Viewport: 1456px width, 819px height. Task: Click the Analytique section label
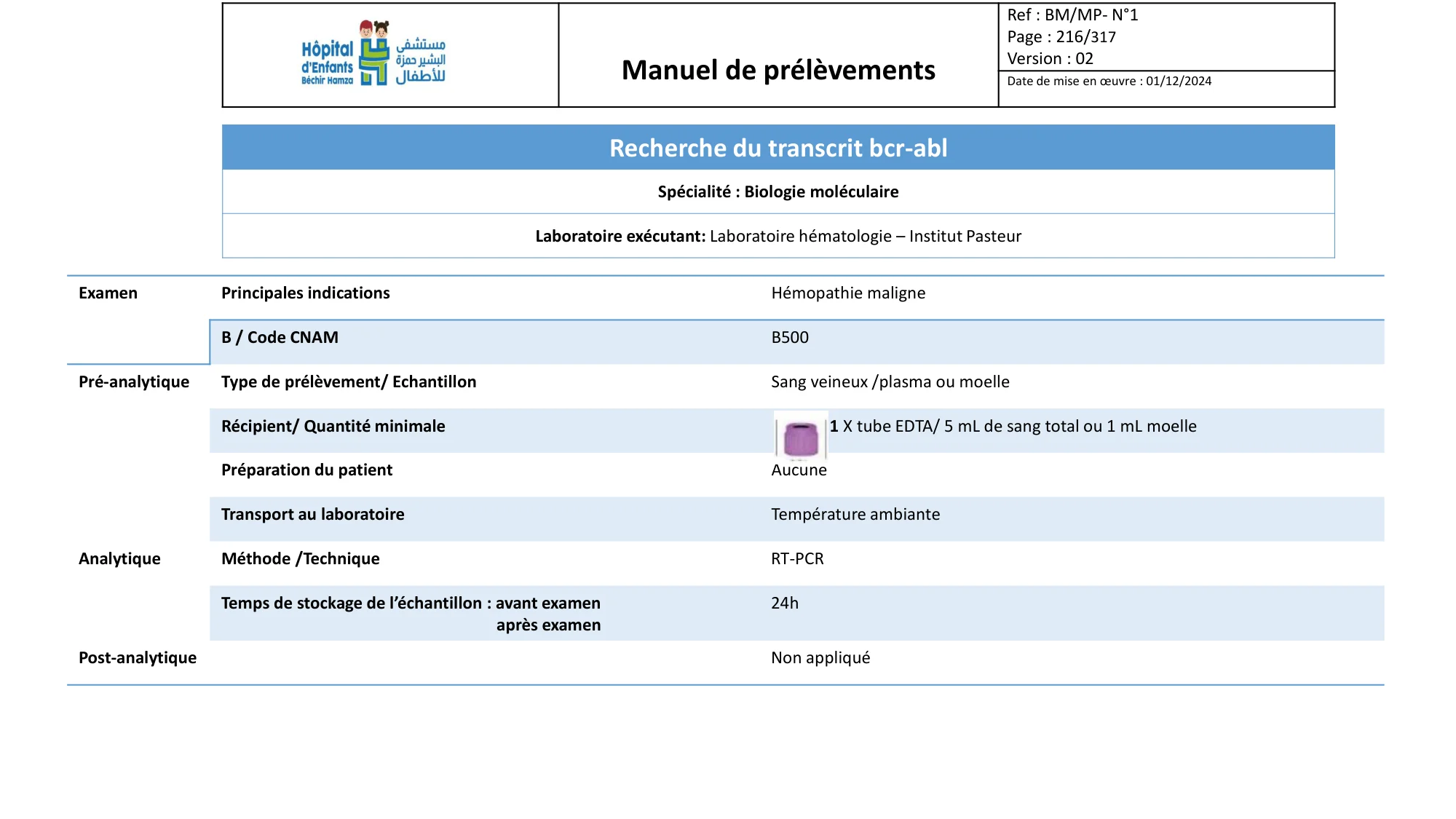click(x=119, y=558)
